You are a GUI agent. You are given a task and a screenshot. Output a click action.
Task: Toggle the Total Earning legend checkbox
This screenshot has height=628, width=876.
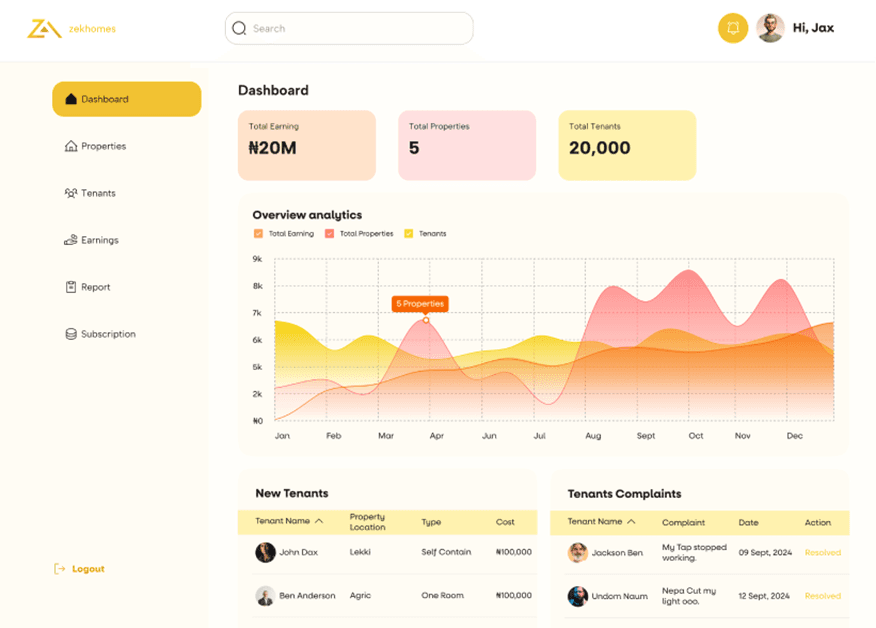(x=258, y=234)
